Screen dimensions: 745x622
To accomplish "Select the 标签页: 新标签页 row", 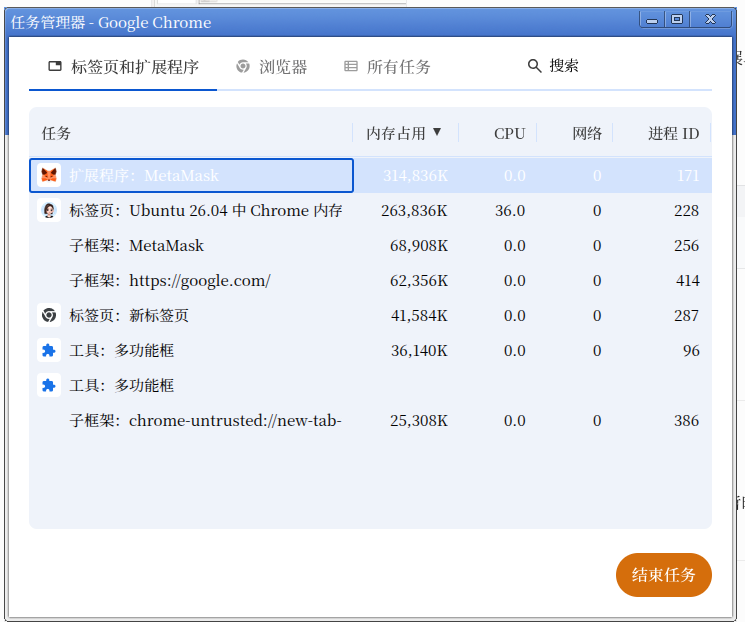I will coord(371,316).
